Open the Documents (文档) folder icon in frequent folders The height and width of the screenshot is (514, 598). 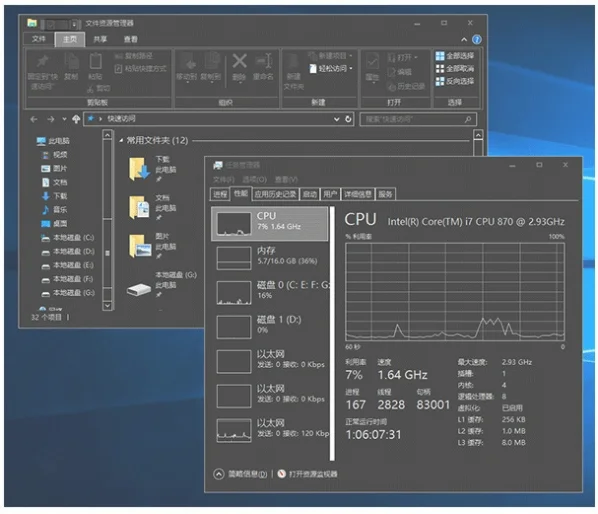[x=139, y=207]
